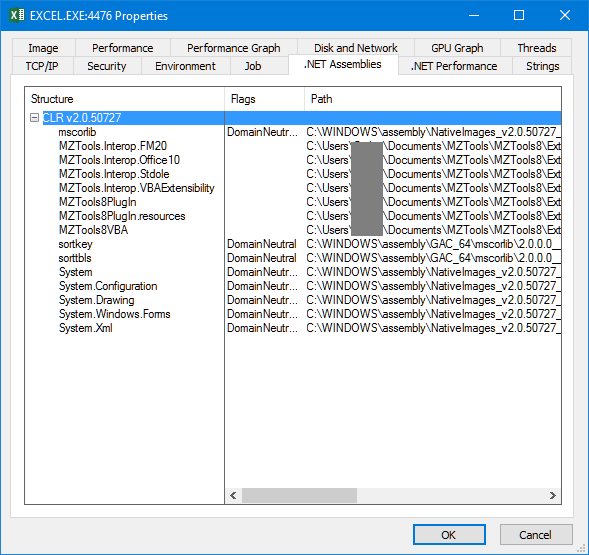The image size is (589, 555).
Task: Click the GAC_64 path in sortkey row
Action: pos(433,244)
